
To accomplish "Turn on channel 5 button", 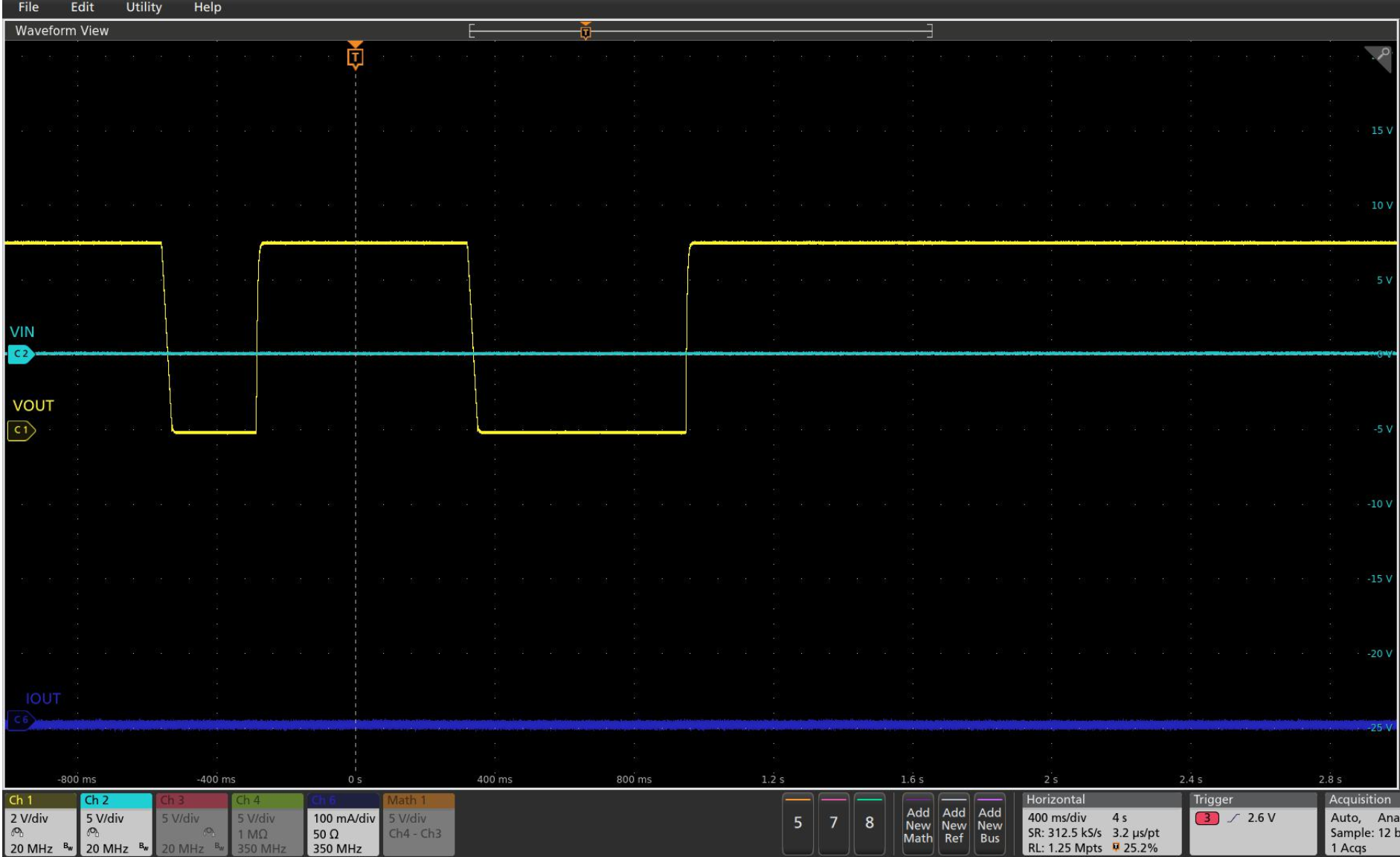I will click(797, 824).
